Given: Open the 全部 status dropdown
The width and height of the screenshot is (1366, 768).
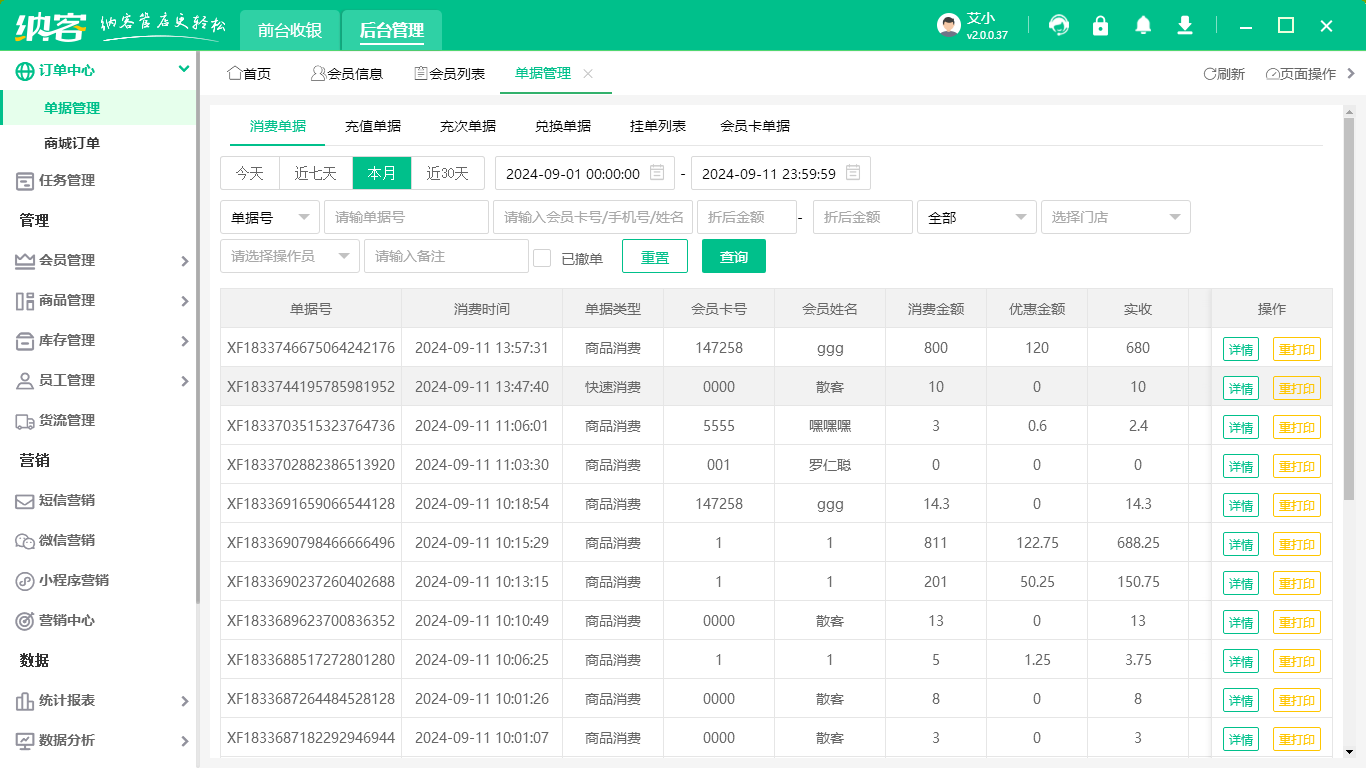Looking at the screenshot, I should [977, 217].
